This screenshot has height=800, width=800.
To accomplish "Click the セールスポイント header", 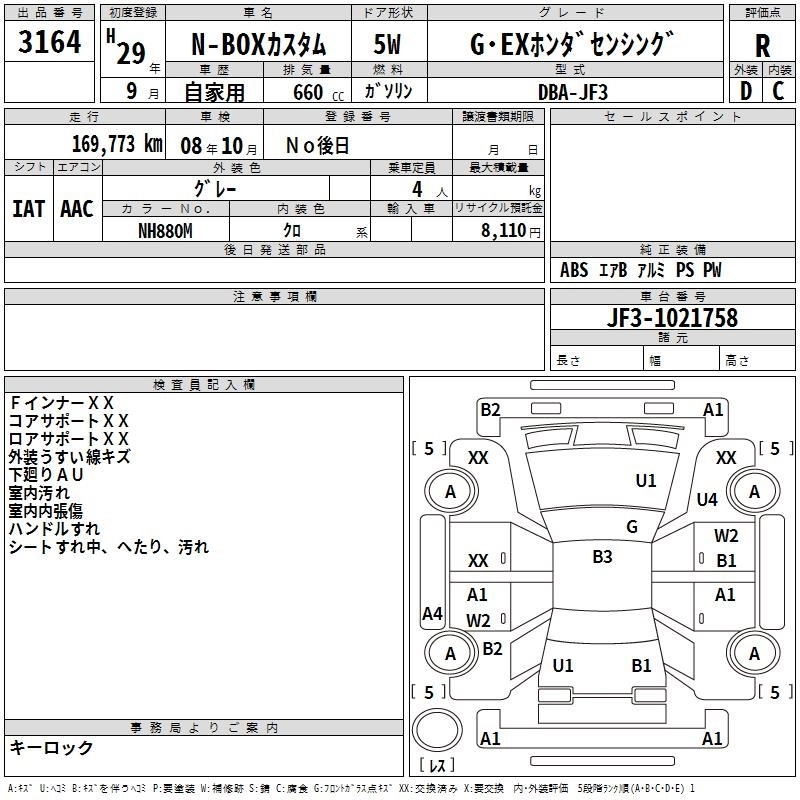I will tap(672, 116).
